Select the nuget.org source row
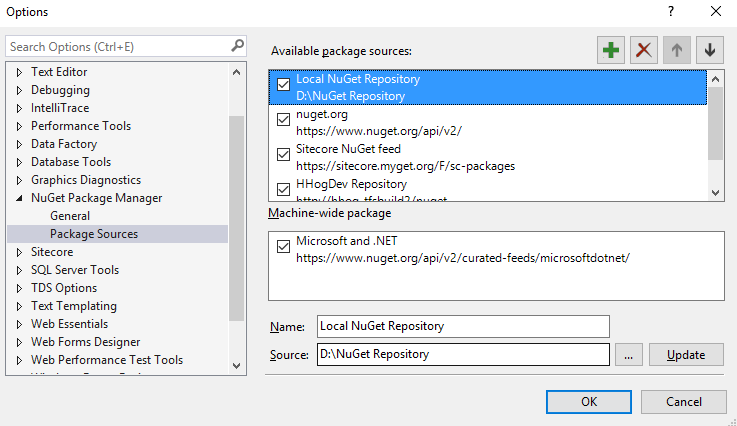 click(x=488, y=122)
